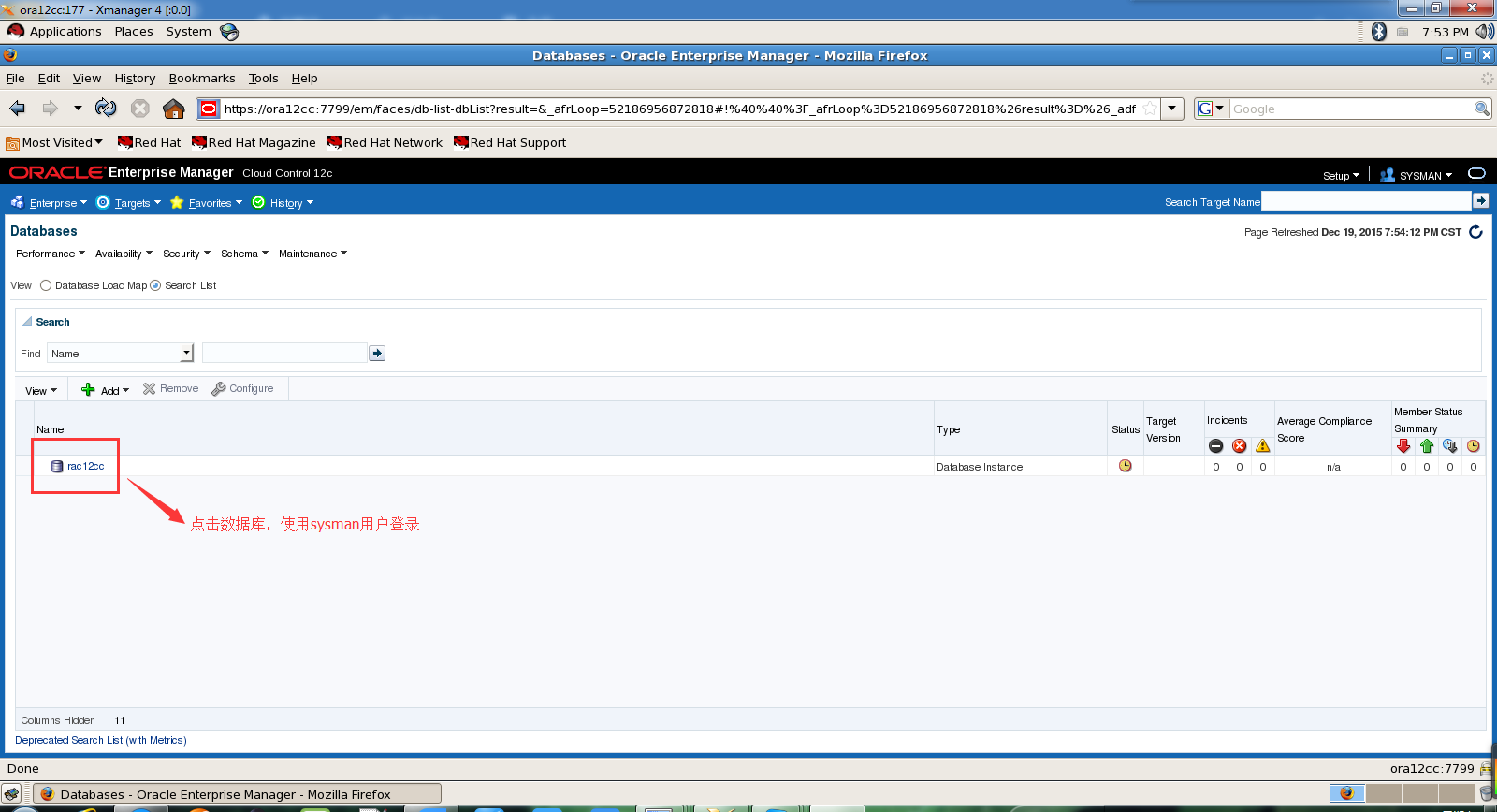The image size is (1497, 812).
Task: Click the Find text input field
Action: click(x=284, y=353)
